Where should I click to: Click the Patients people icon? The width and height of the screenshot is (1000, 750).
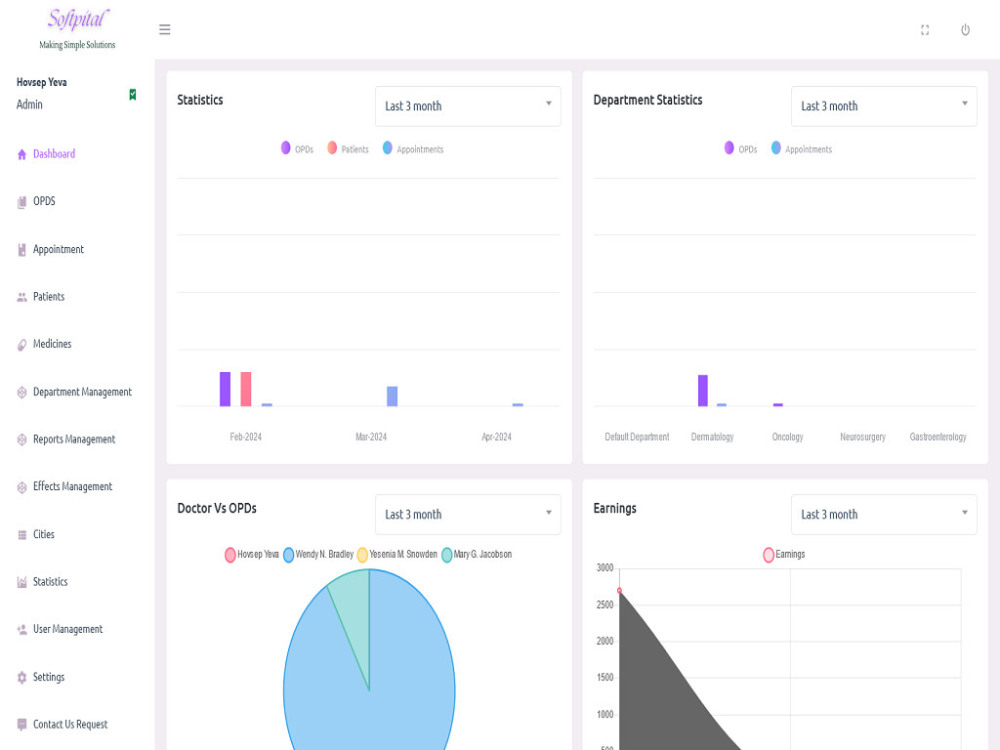coord(22,297)
